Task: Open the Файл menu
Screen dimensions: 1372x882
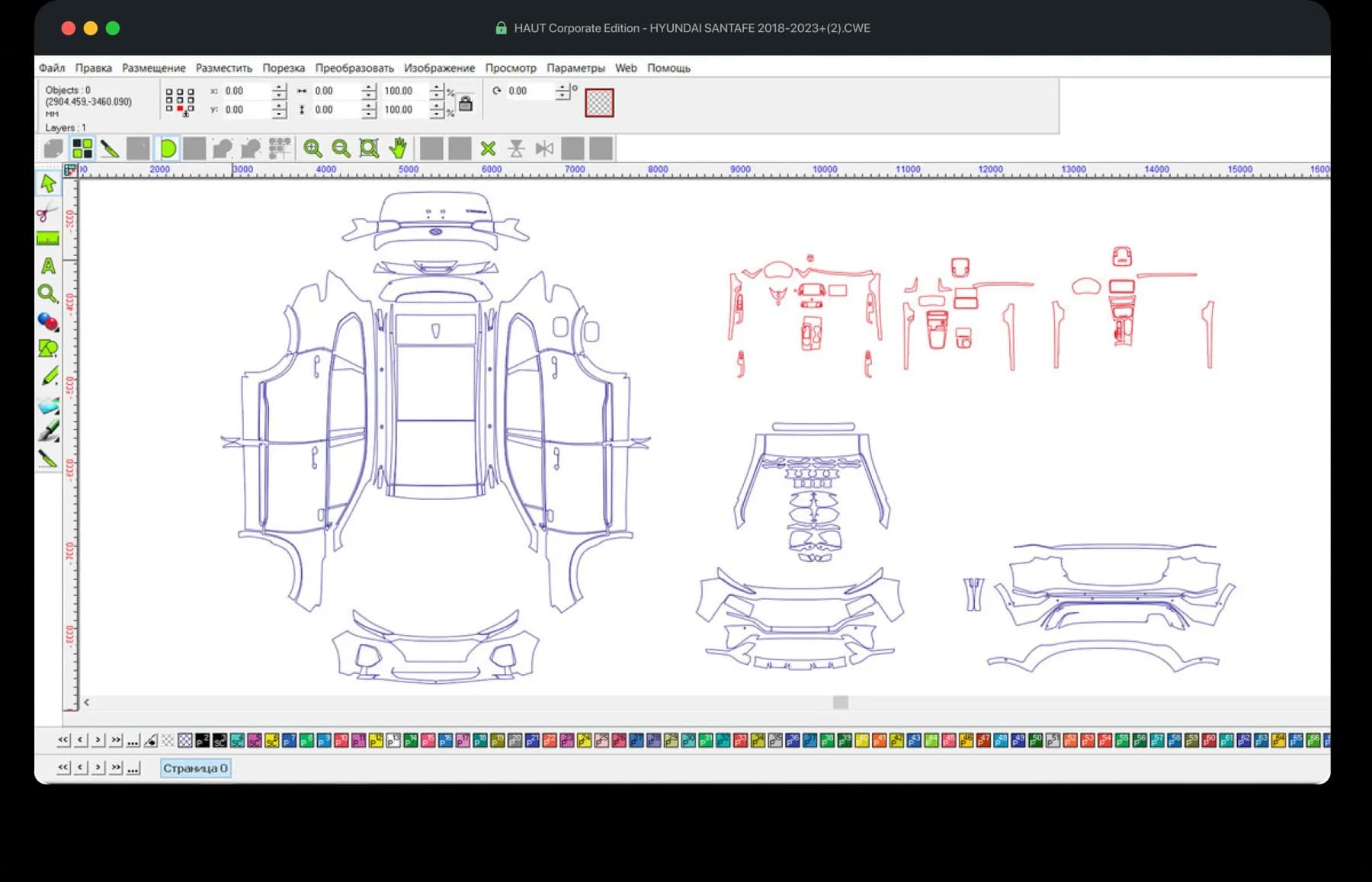Action: (52, 68)
